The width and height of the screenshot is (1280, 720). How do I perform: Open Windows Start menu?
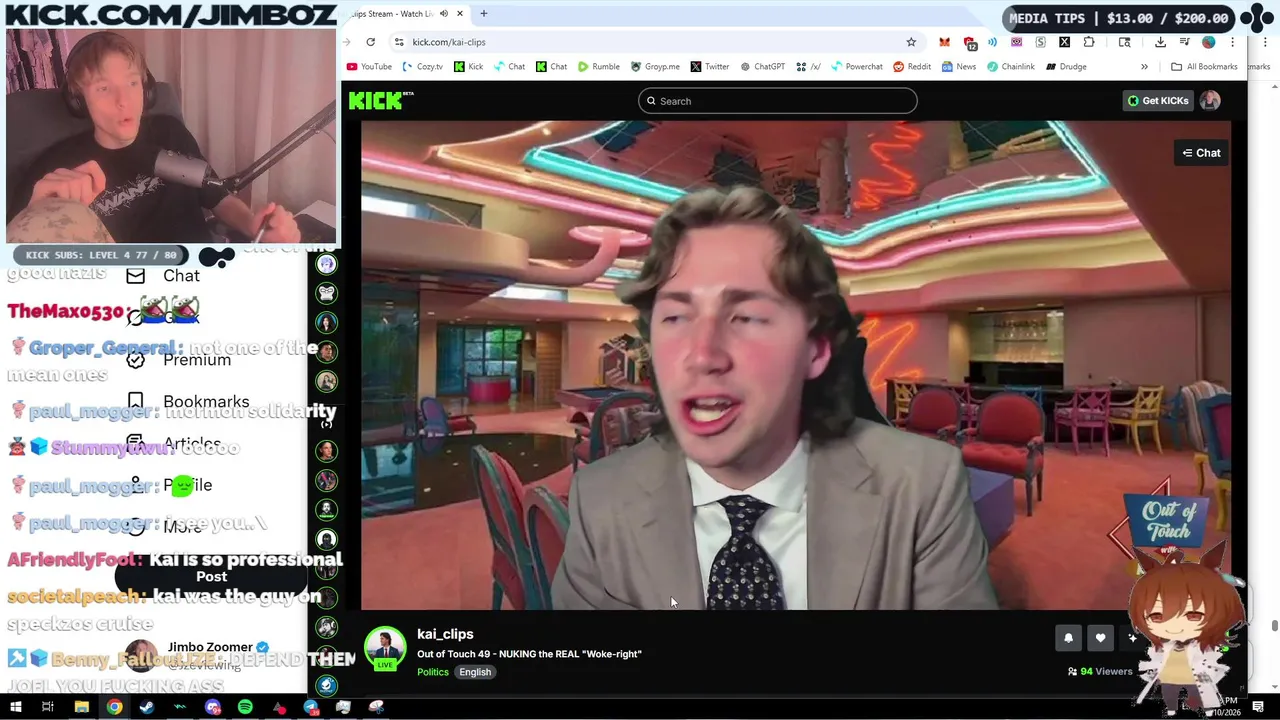pos(15,707)
